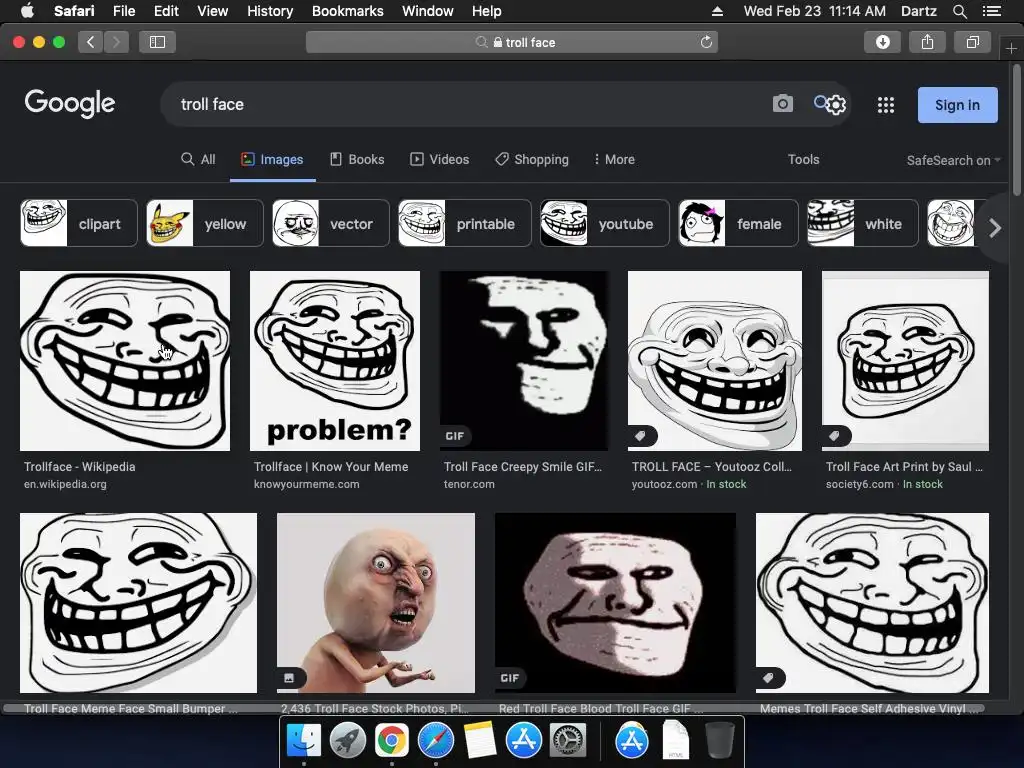Image resolution: width=1024 pixels, height=768 pixels.
Task: Reload the page with the refresh icon
Action: 706,42
